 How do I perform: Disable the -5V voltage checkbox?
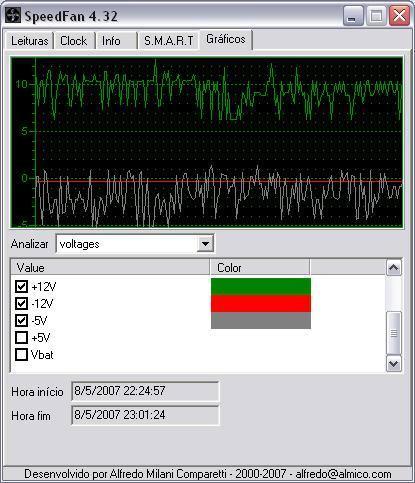21,321
